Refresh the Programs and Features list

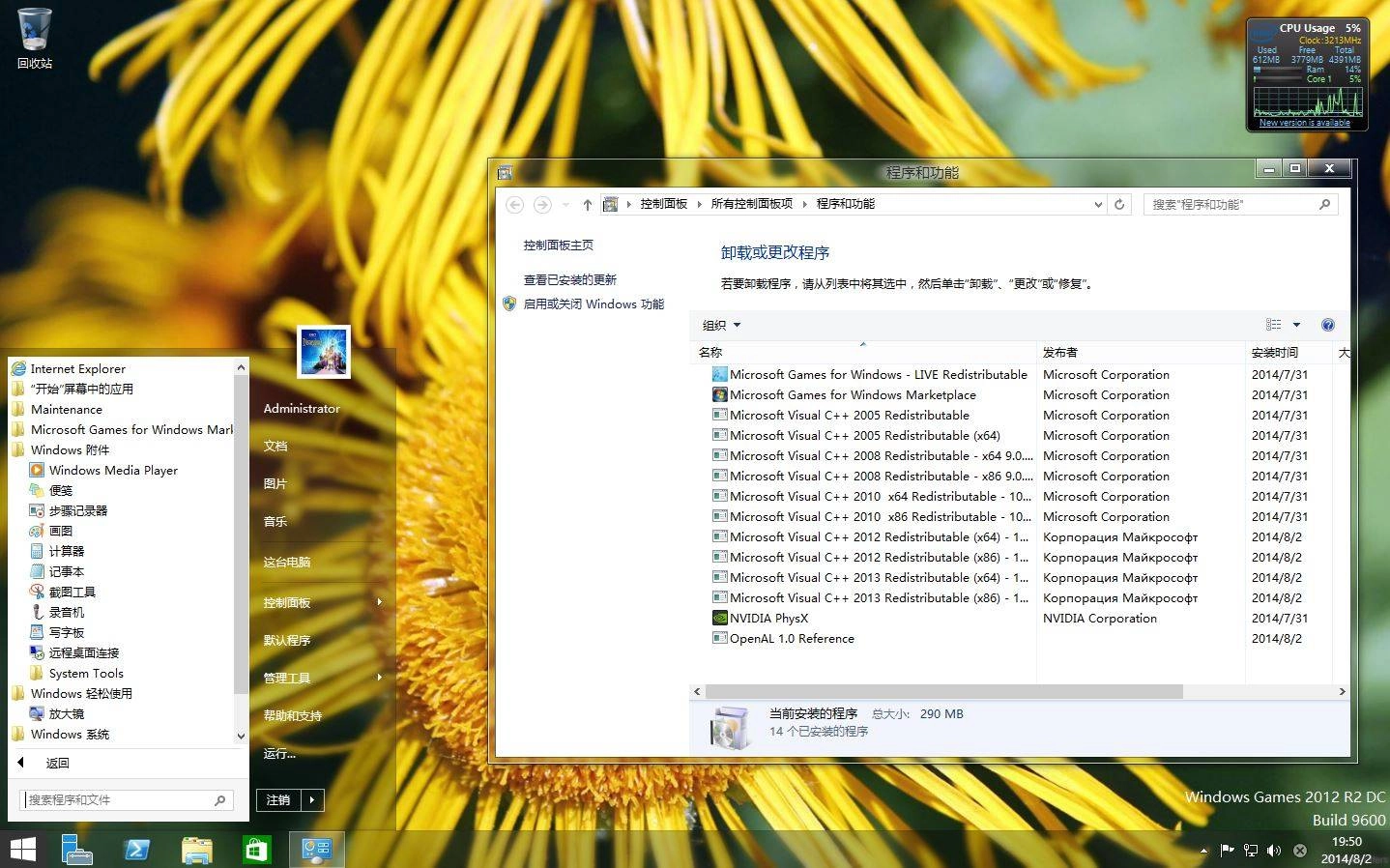[x=1119, y=204]
